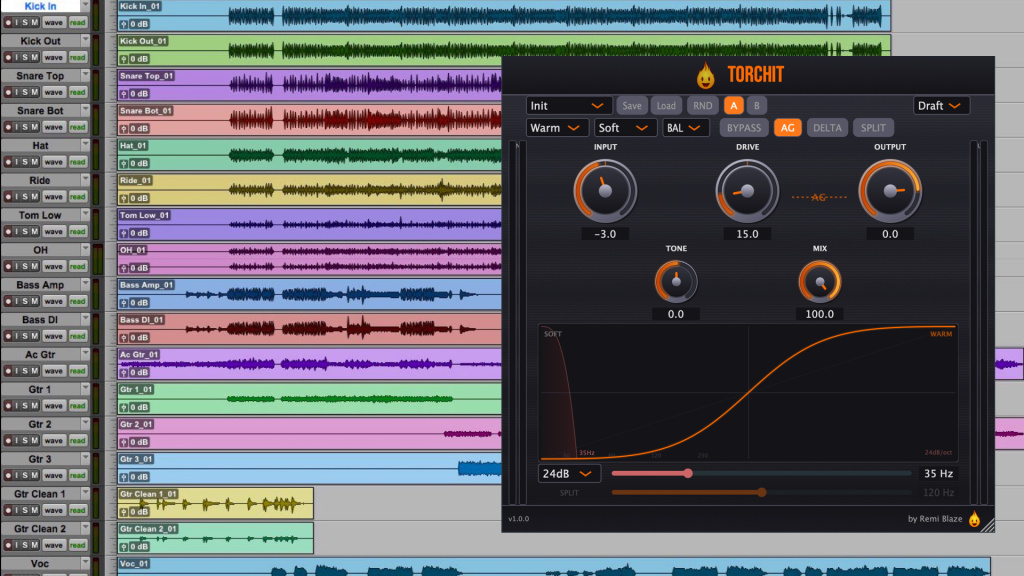This screenshot has width=1024, height=576.
Task: Solo the Kick In track
Action: [x=25, y=22]
